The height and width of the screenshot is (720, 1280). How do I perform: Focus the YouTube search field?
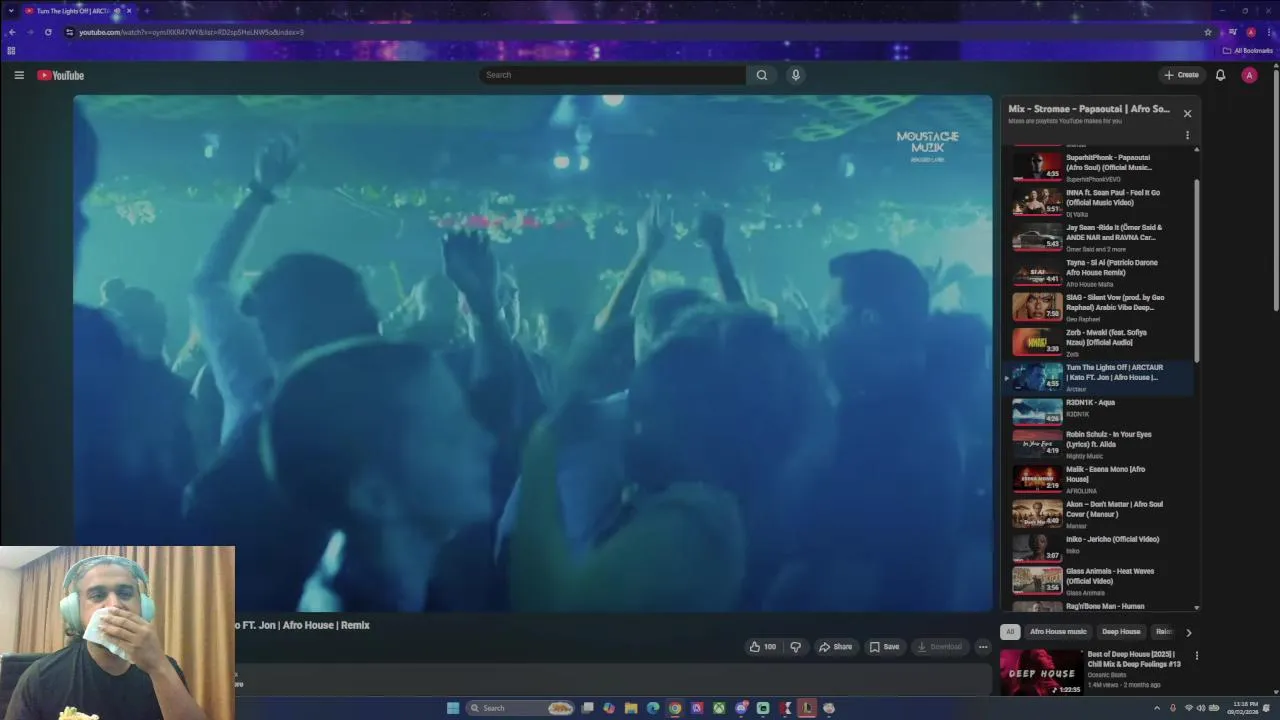point(612,75)
